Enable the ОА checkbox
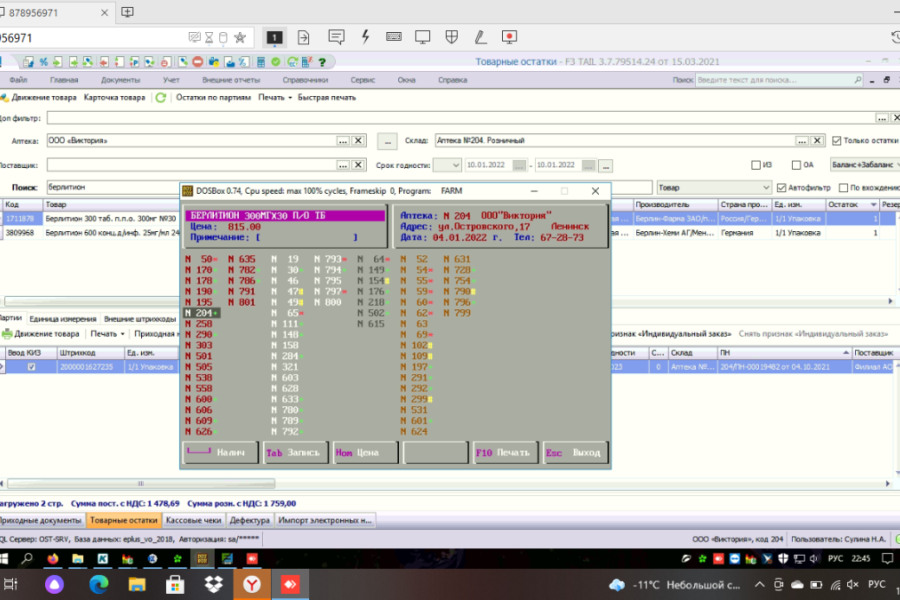Screen dimensions: 900x600 pyautogui.click(x=796, y=165)
